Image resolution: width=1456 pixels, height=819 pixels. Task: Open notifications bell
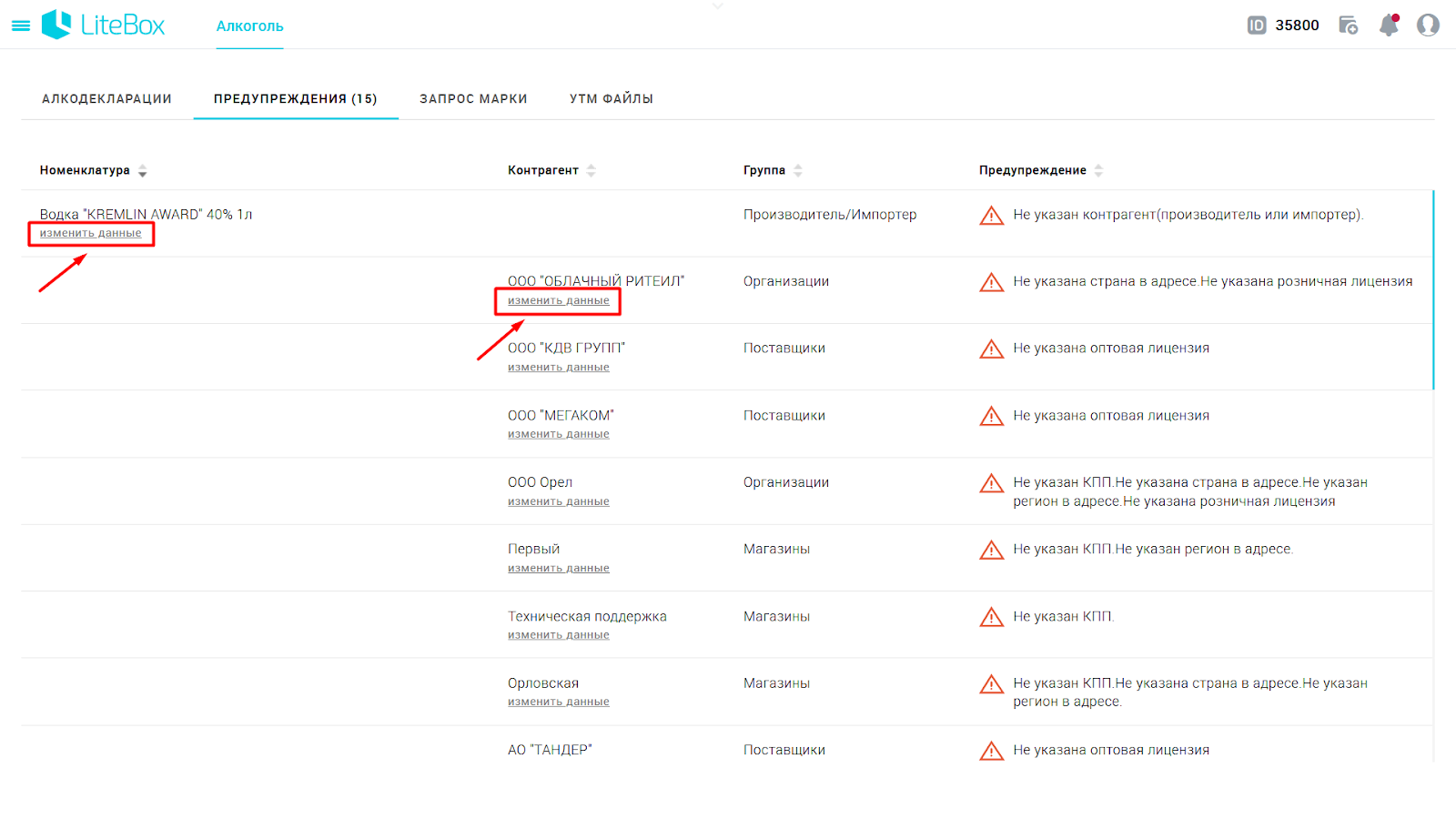[1389, 25]
